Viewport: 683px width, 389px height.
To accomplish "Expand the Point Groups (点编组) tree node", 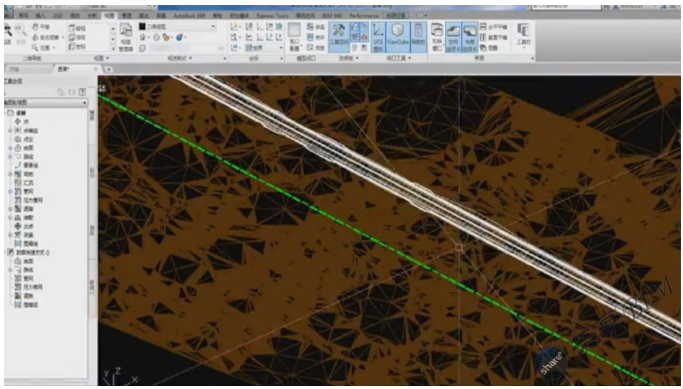I will [x=10, y=130].
